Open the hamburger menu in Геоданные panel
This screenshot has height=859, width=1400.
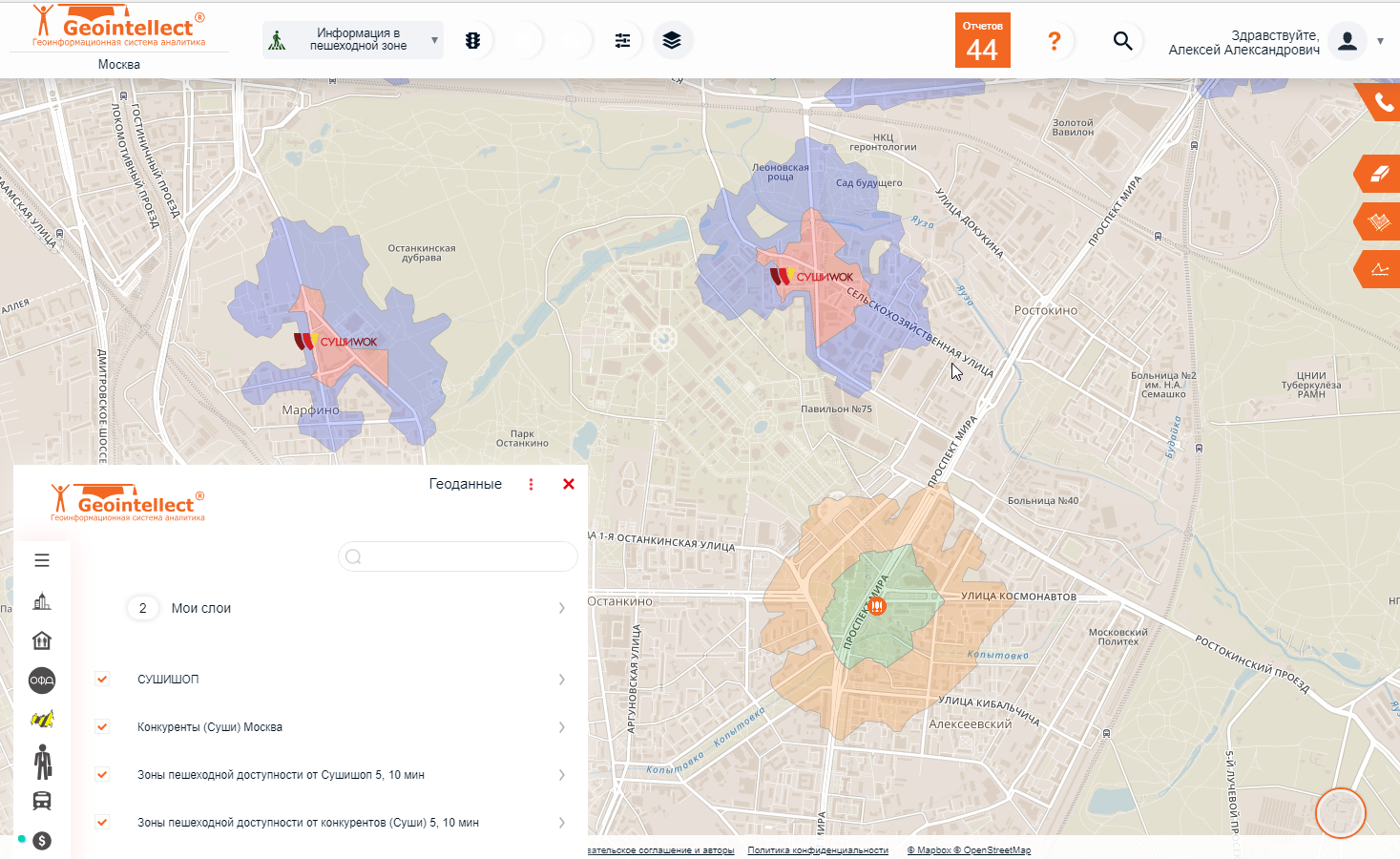pyautogui.click(x=42, y=560)
